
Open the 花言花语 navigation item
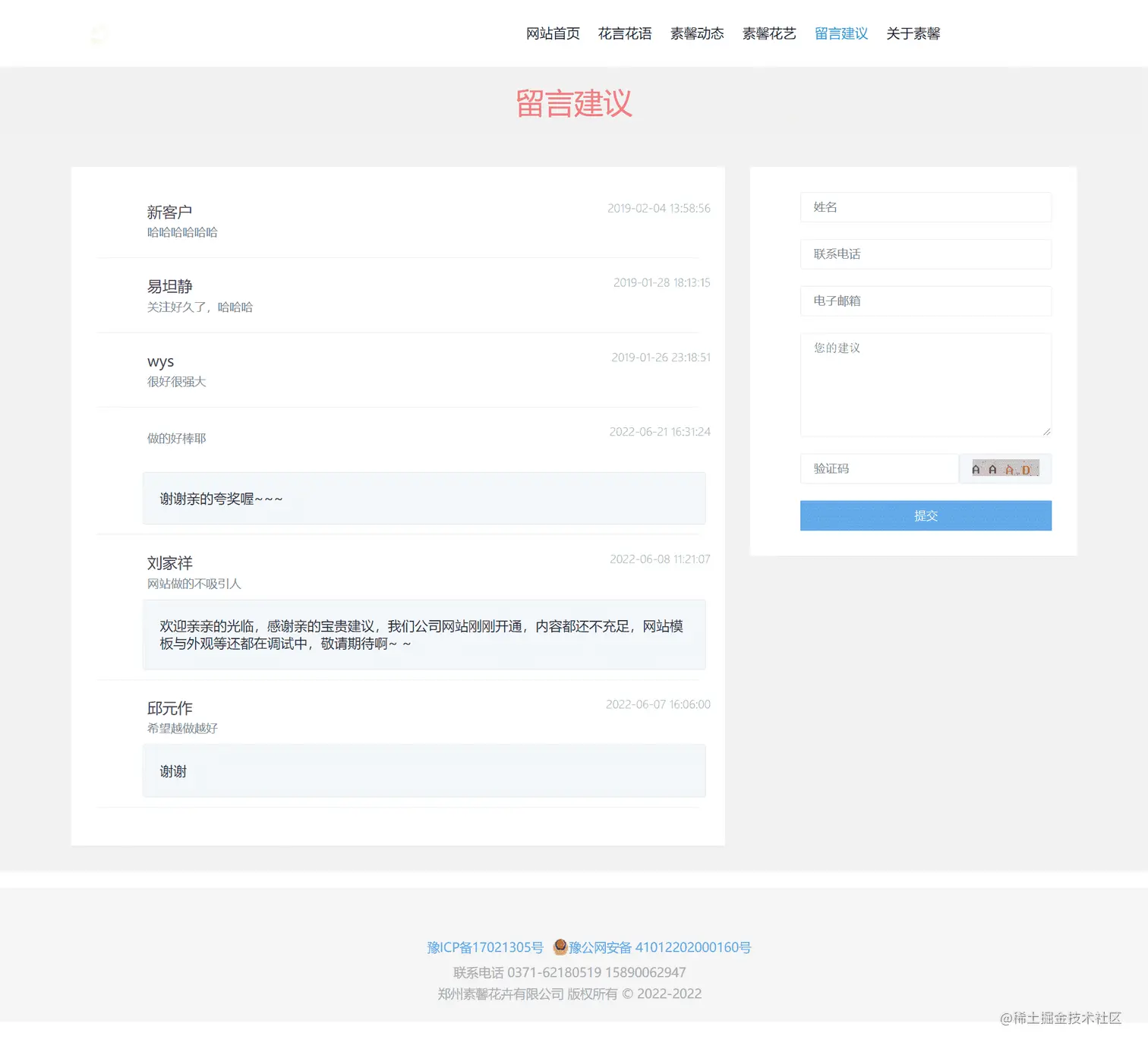point(625,33)
